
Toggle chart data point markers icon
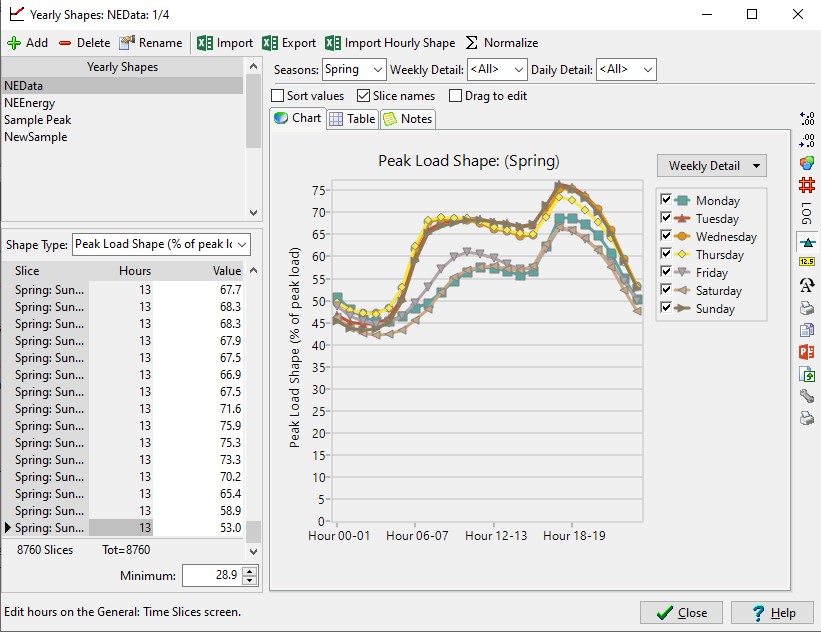pos(807,242)
